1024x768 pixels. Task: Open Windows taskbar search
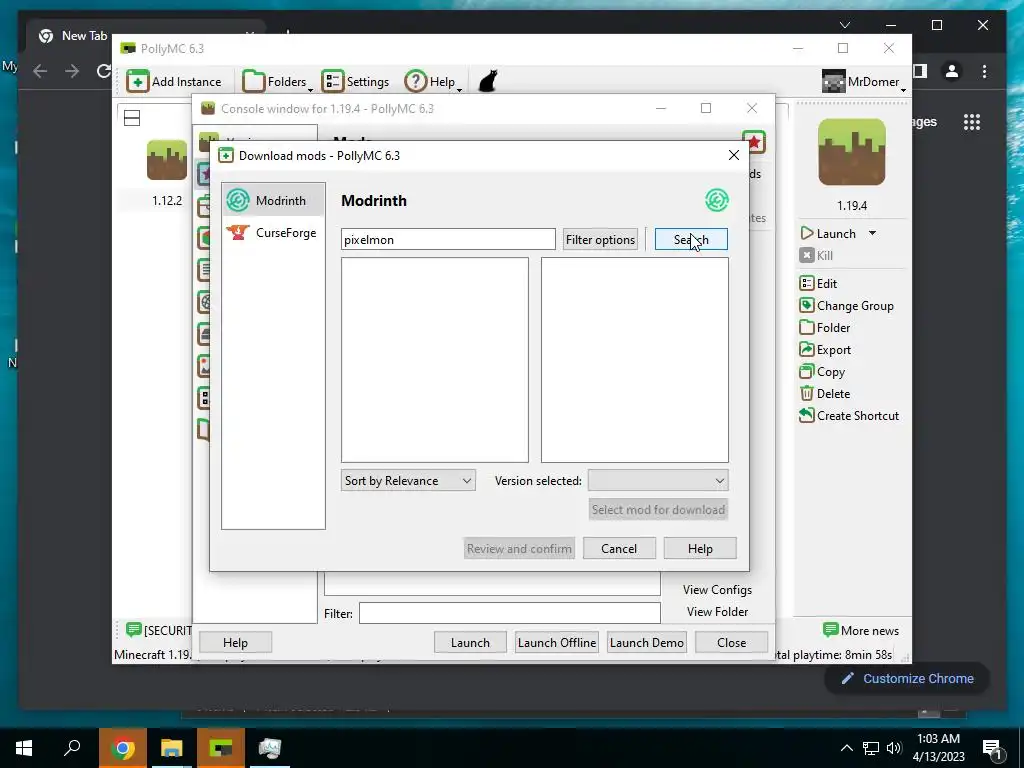pyautogui.click(x=72, y=748)
